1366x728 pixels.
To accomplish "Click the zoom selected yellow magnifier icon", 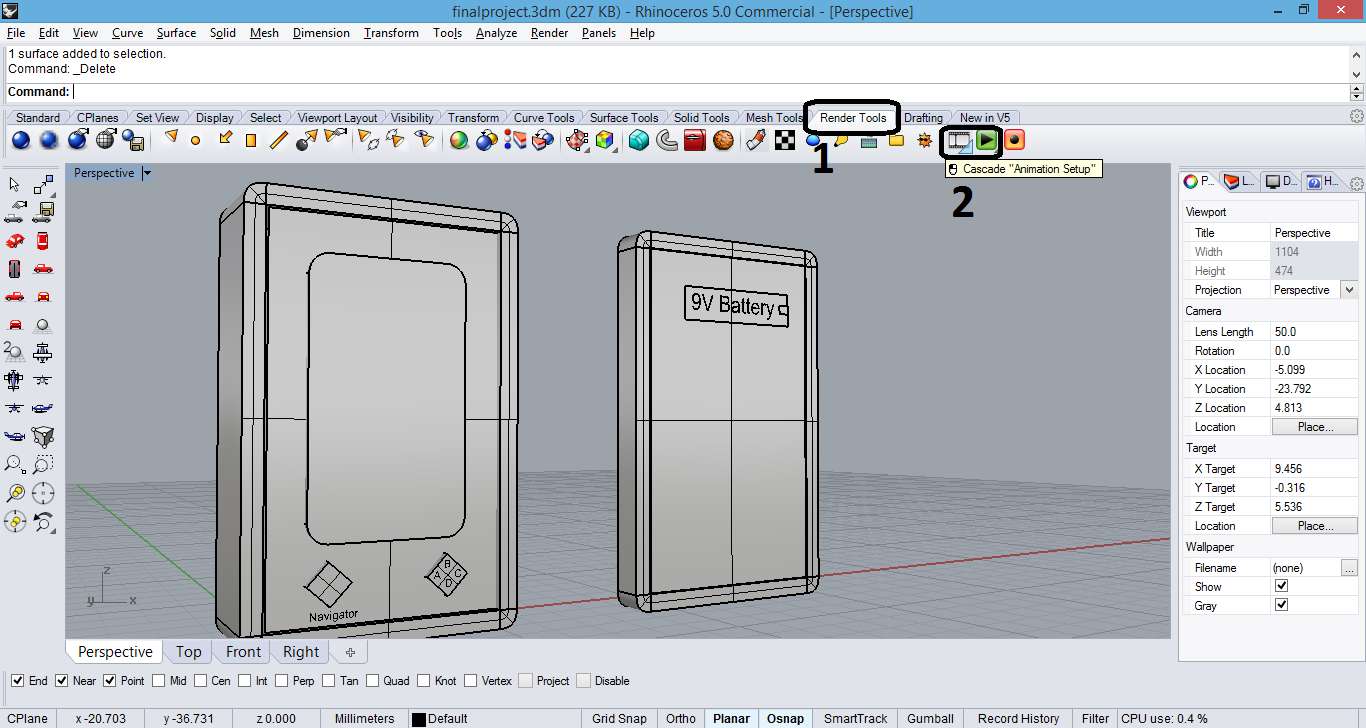I will tap(15, 492).
